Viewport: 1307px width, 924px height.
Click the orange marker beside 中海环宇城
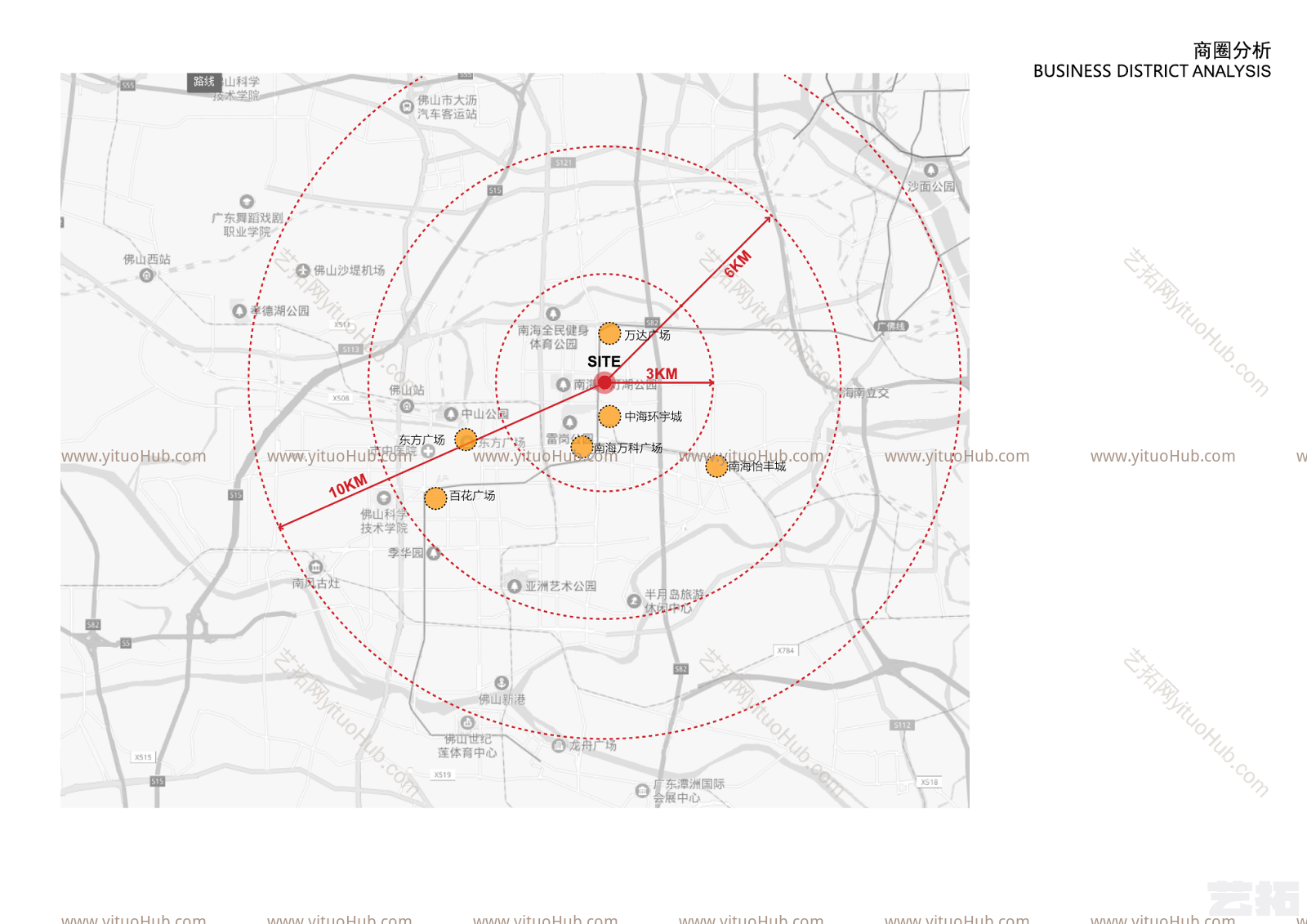(609, 417)
